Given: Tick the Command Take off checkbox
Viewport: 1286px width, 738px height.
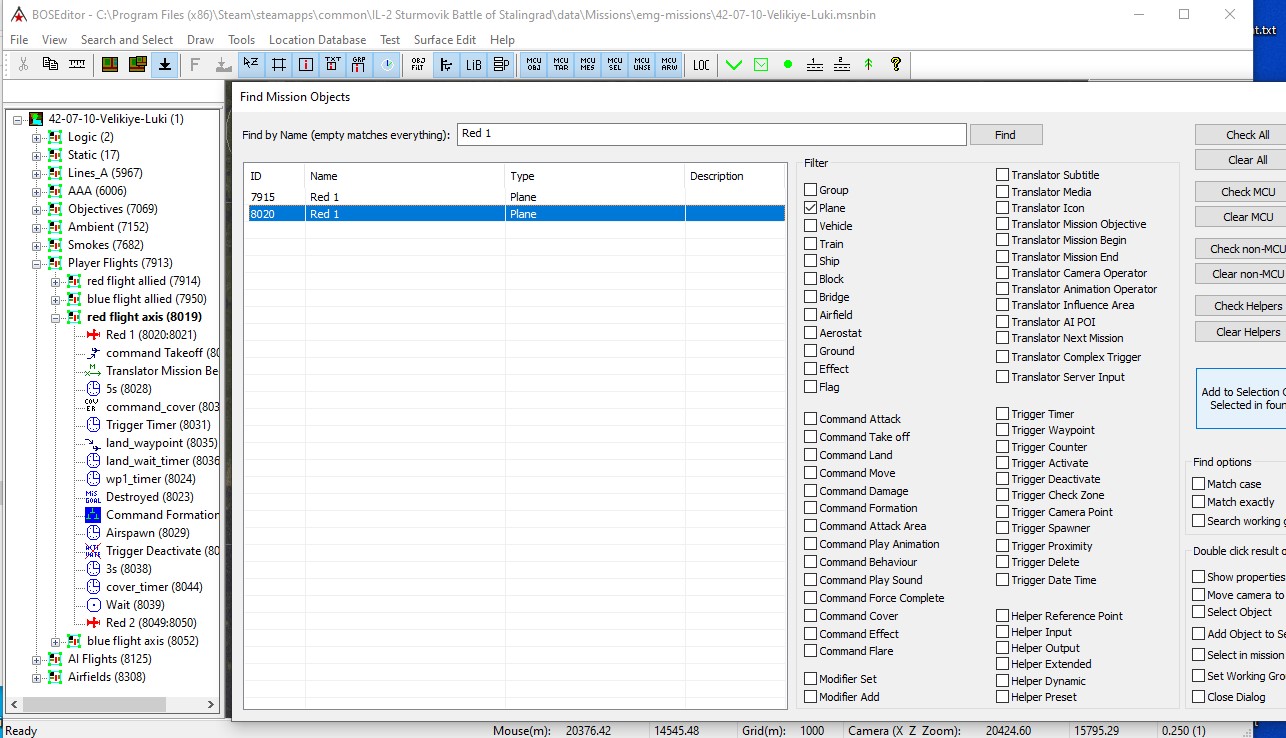Looking at the screenshot, I should point(811,437).
